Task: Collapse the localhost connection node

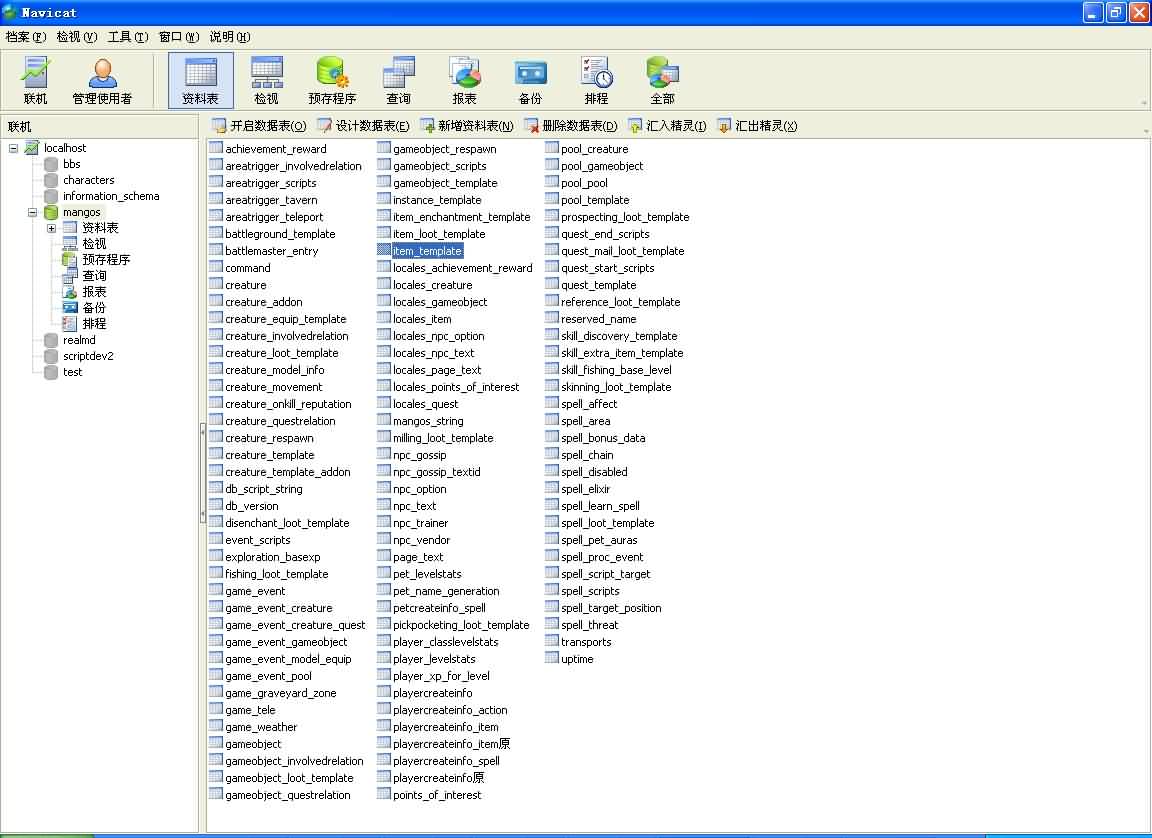Action: click(13, 148)
